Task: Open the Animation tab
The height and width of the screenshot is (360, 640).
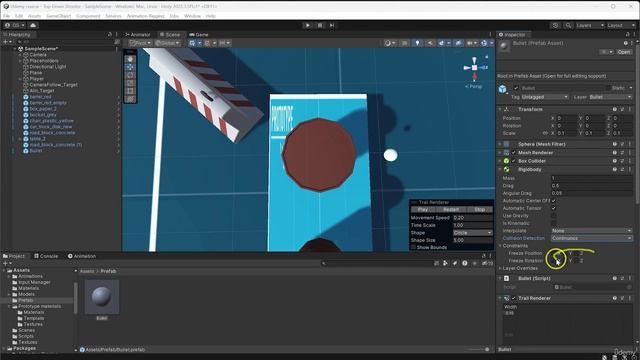Action: pyautogui.click(x=82, y=256)
